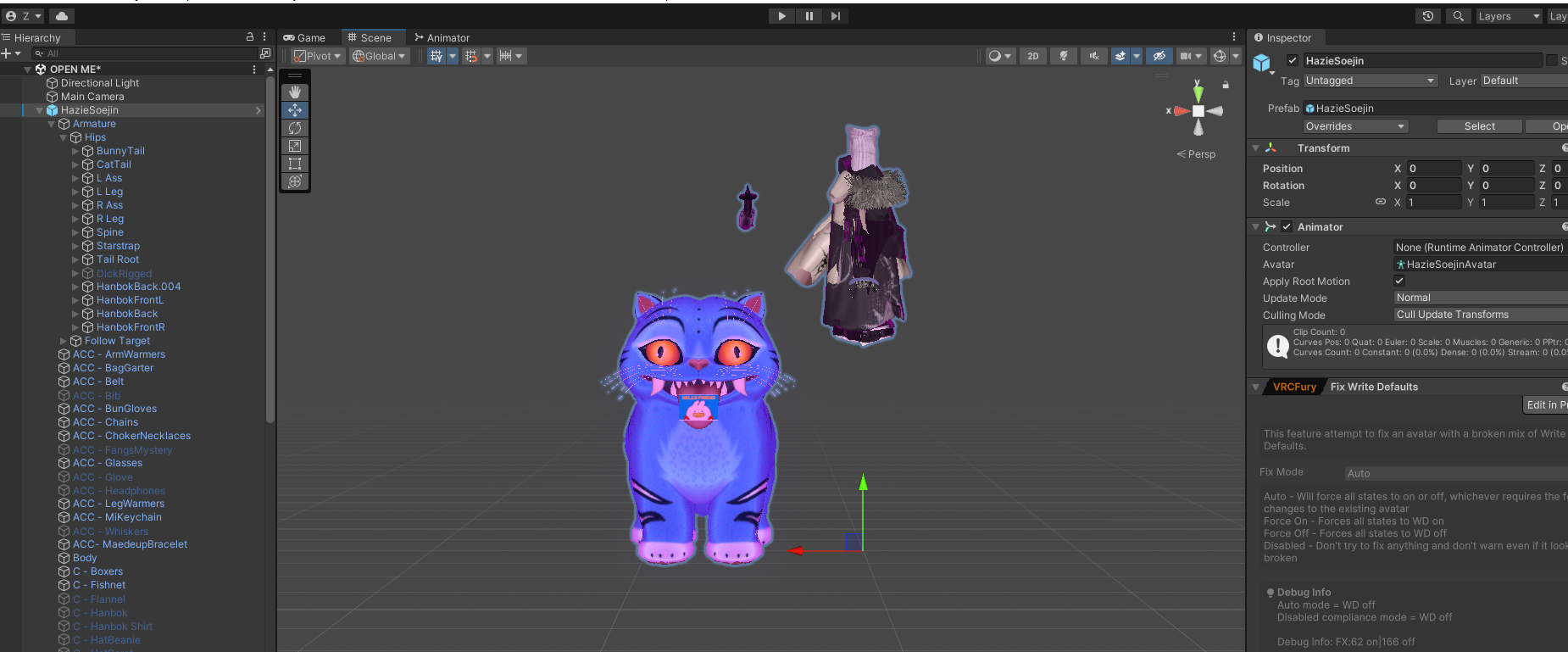Screen dimensions: 1568x652
Task: Disable the Animator component checkbox
Action: pos(1287,227)
